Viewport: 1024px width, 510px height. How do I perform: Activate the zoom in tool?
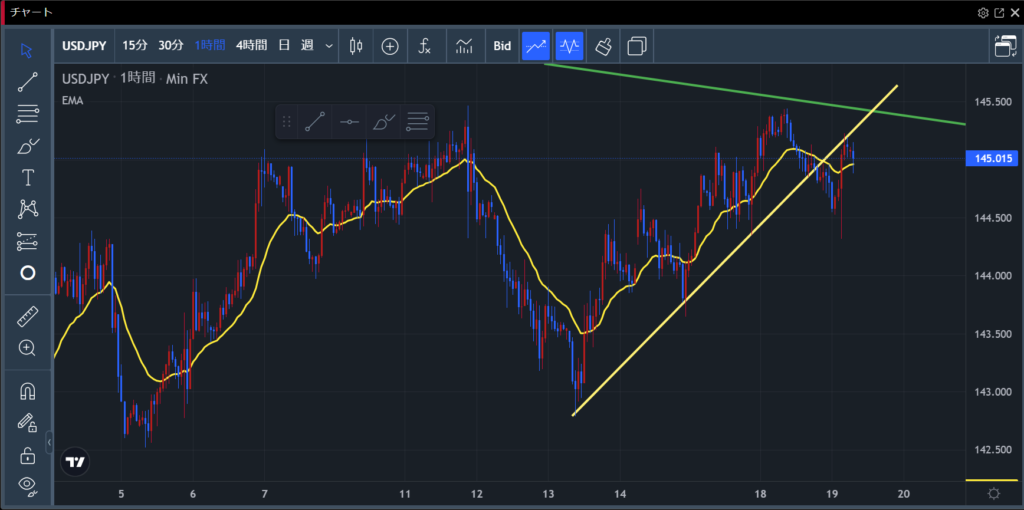click(x=27, y=348)
